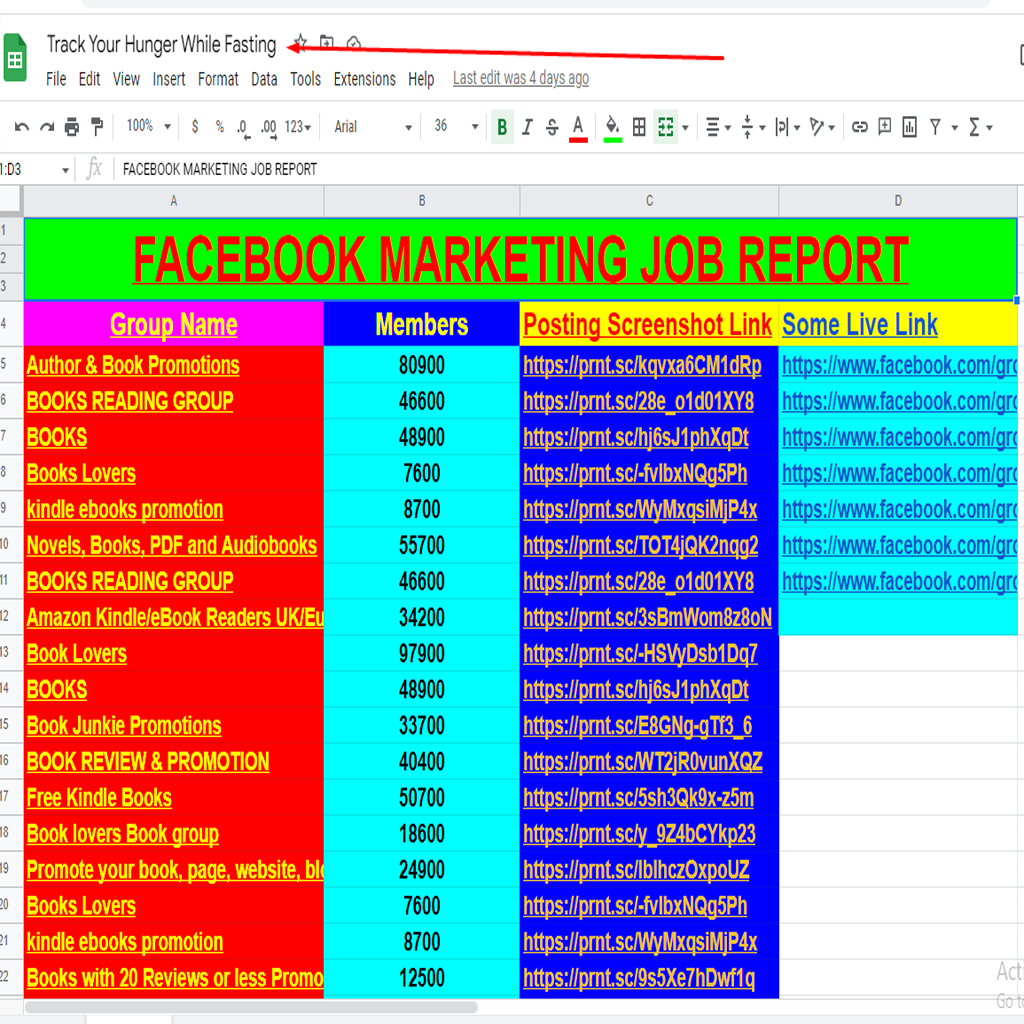The width and height of the screenshot is (1024, 1024).
Task: Format cells as percent
Action: click(x=219, y=126)
